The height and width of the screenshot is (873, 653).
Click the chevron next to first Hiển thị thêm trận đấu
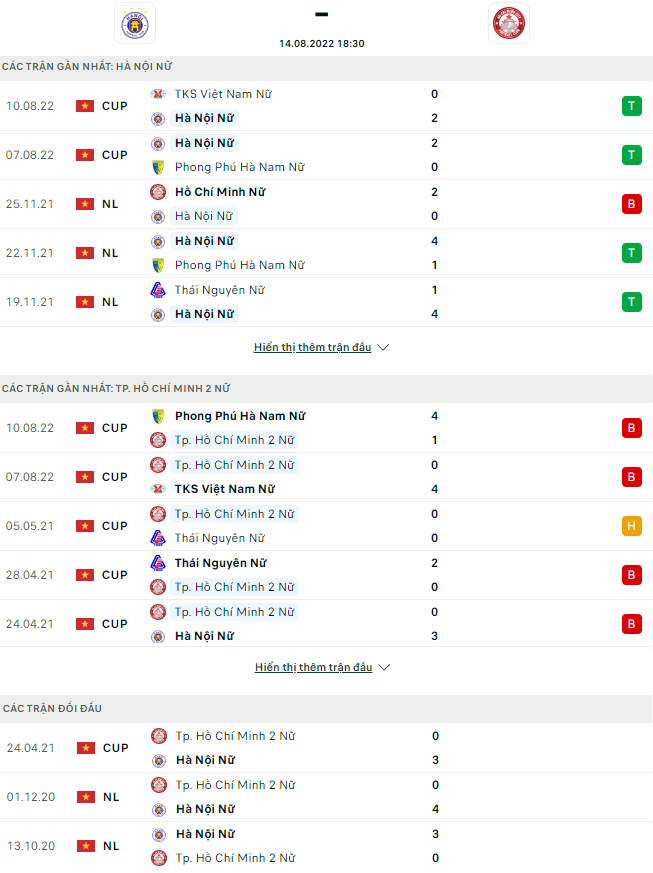384,348
